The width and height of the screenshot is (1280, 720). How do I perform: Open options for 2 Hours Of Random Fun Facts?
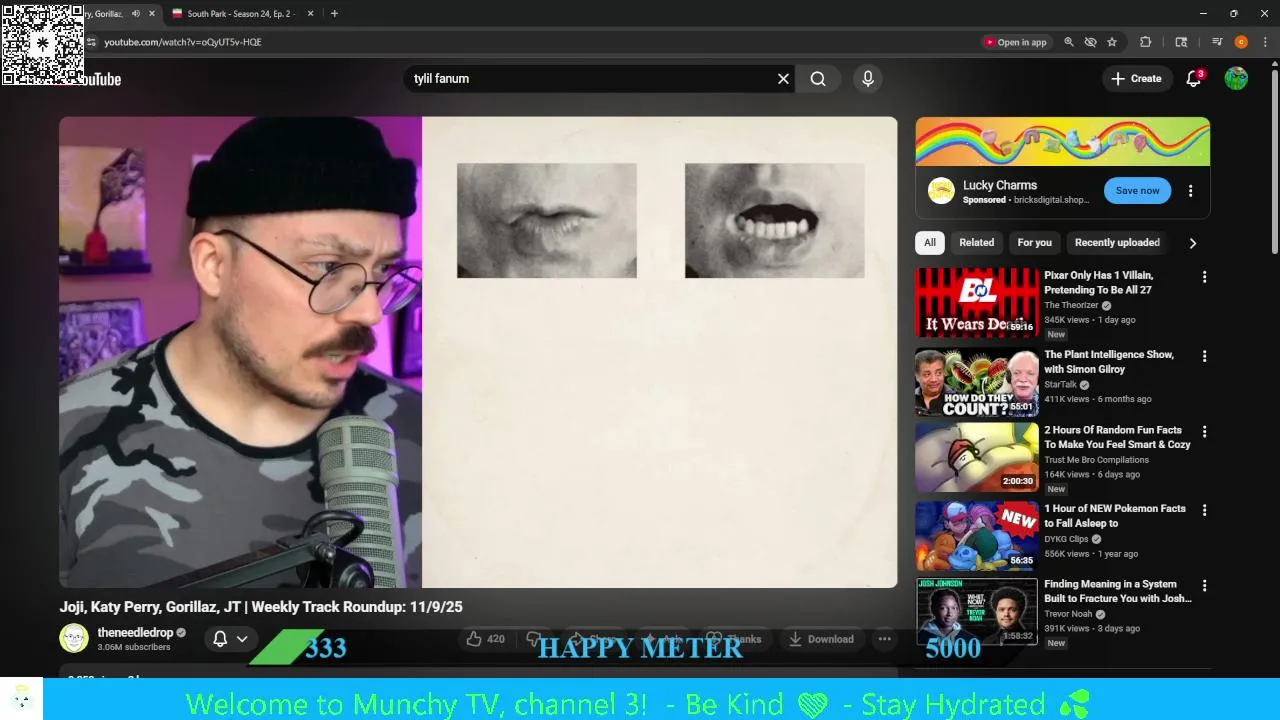[1204, 432]
